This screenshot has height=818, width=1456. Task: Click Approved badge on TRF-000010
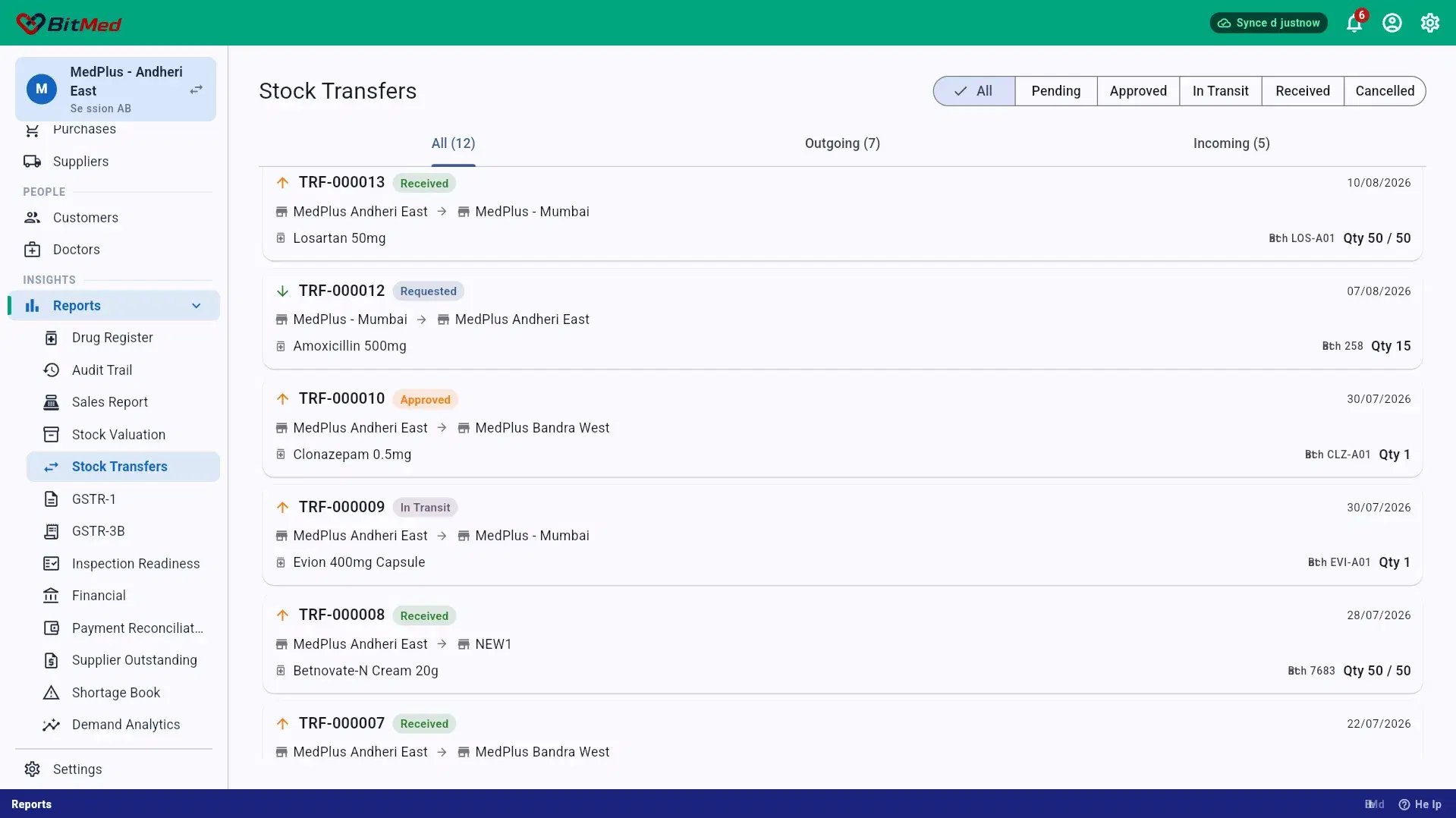click(425, 400)
